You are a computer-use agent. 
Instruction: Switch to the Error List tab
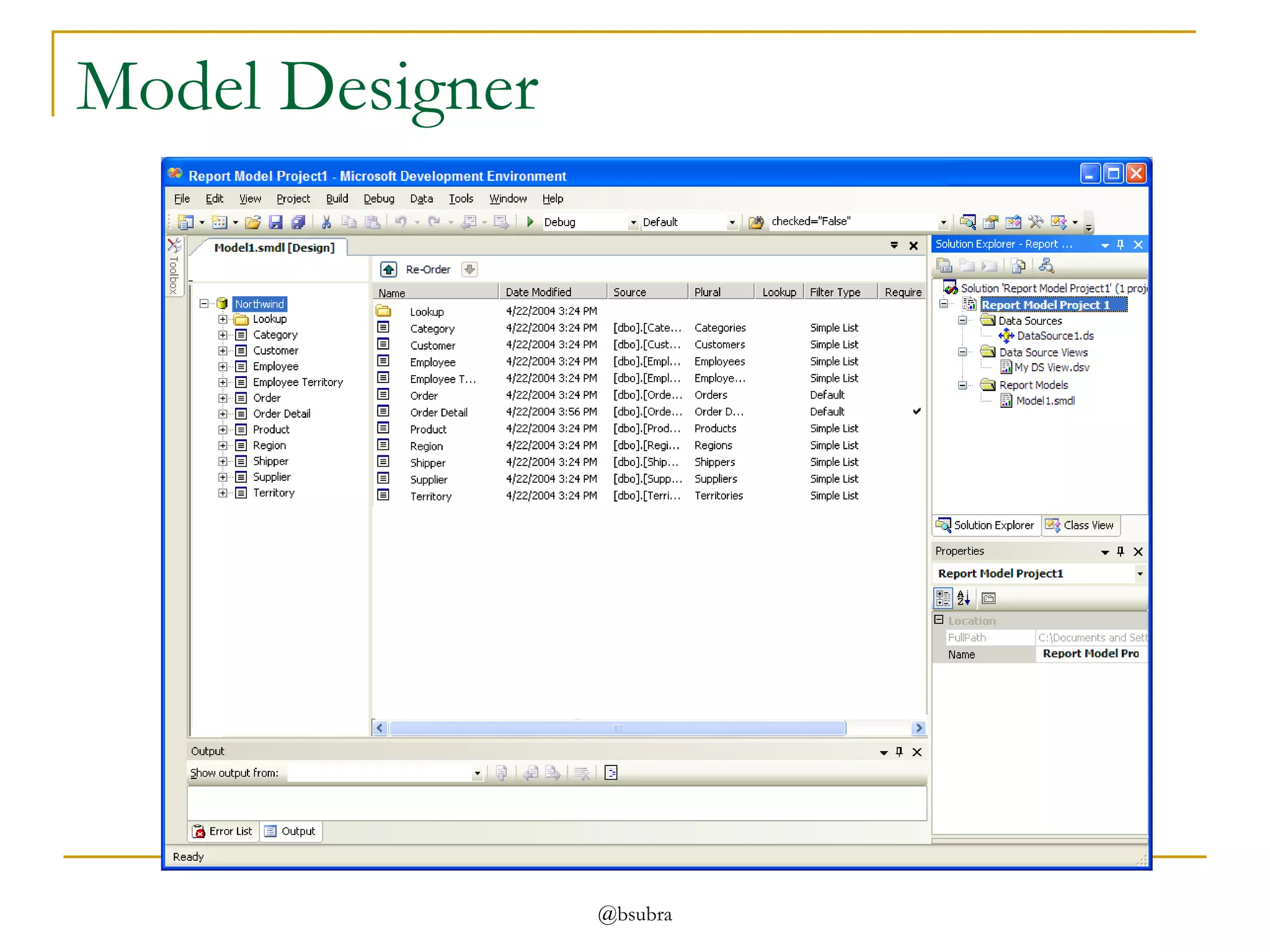click(x=223, y=831)
